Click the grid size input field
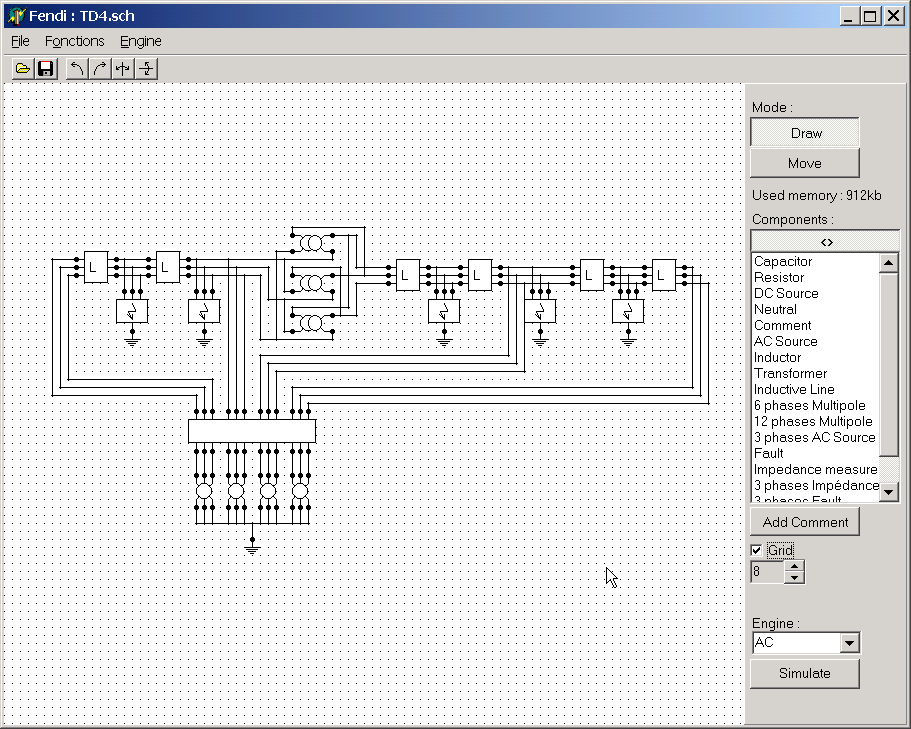 [767, 571]
